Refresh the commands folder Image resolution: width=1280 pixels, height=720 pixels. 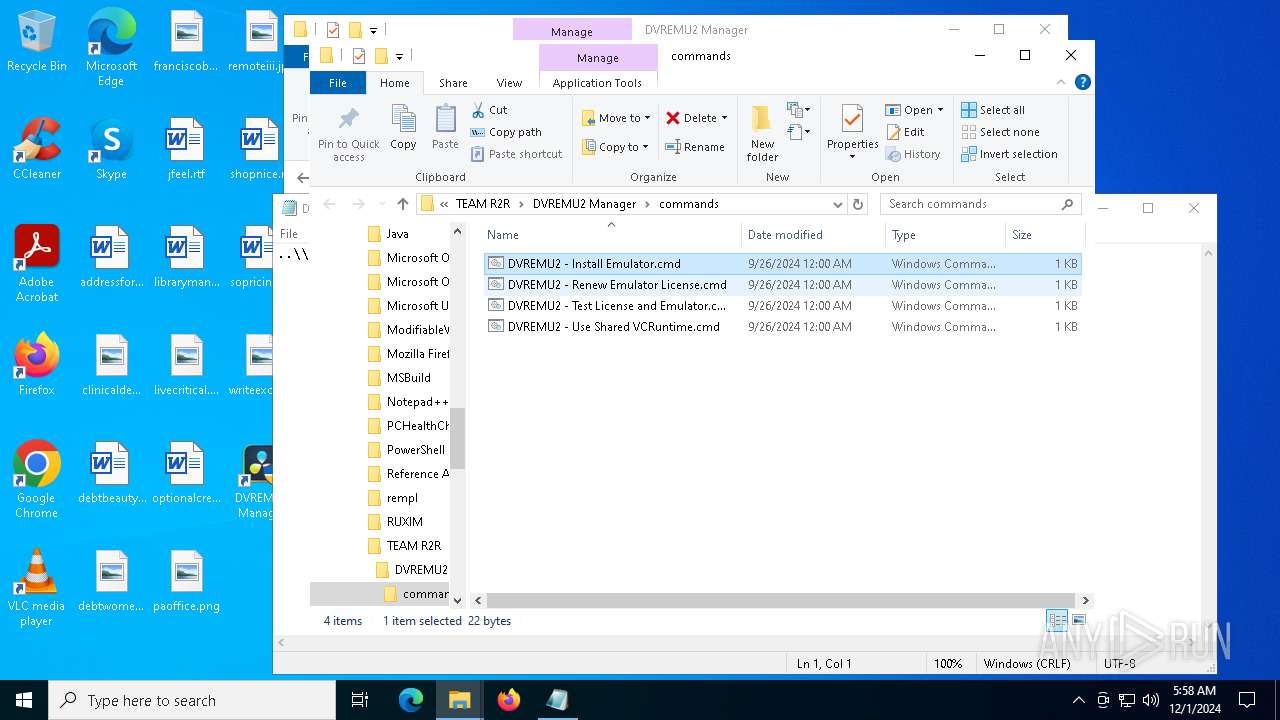[x=858, y=204]
